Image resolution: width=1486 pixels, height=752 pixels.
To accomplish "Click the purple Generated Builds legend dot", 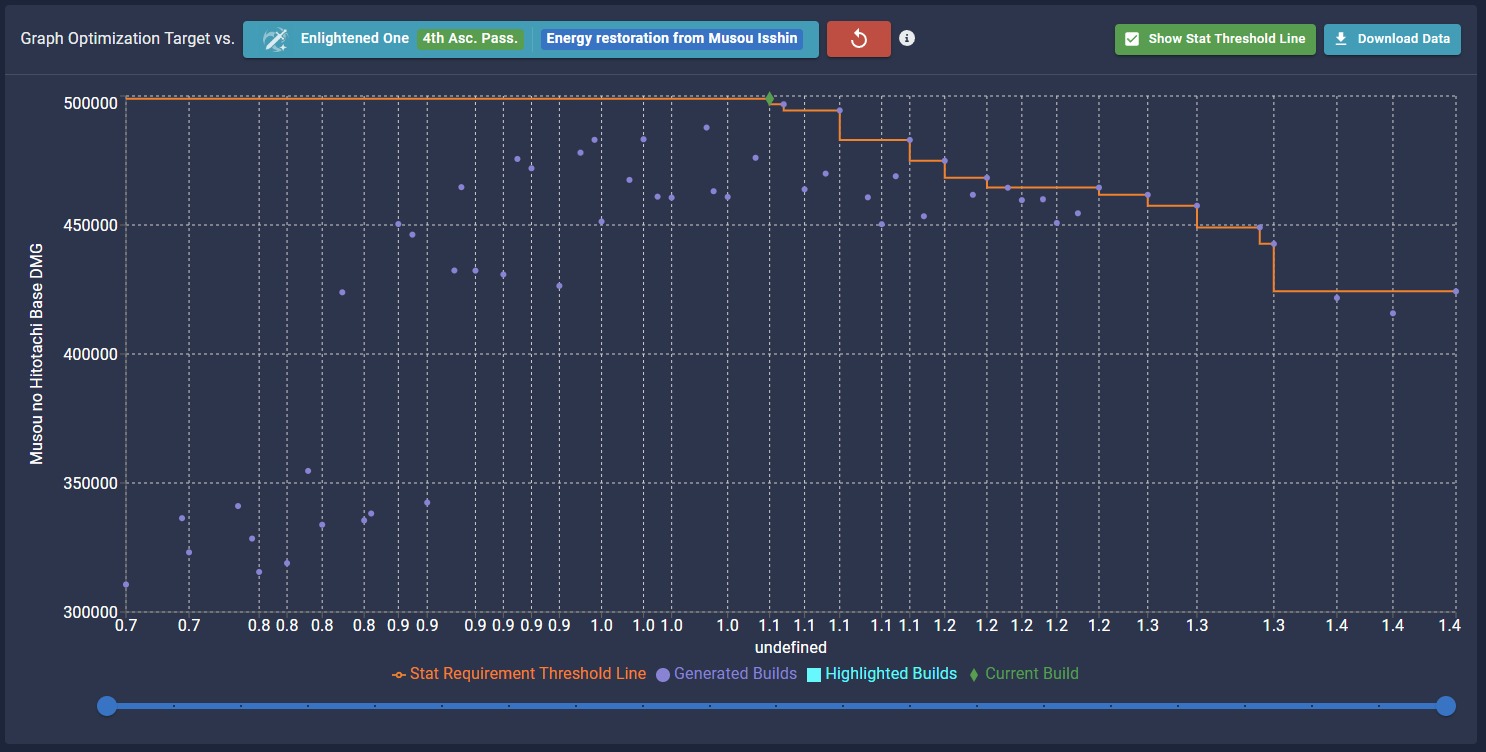I will click(661, 673).
